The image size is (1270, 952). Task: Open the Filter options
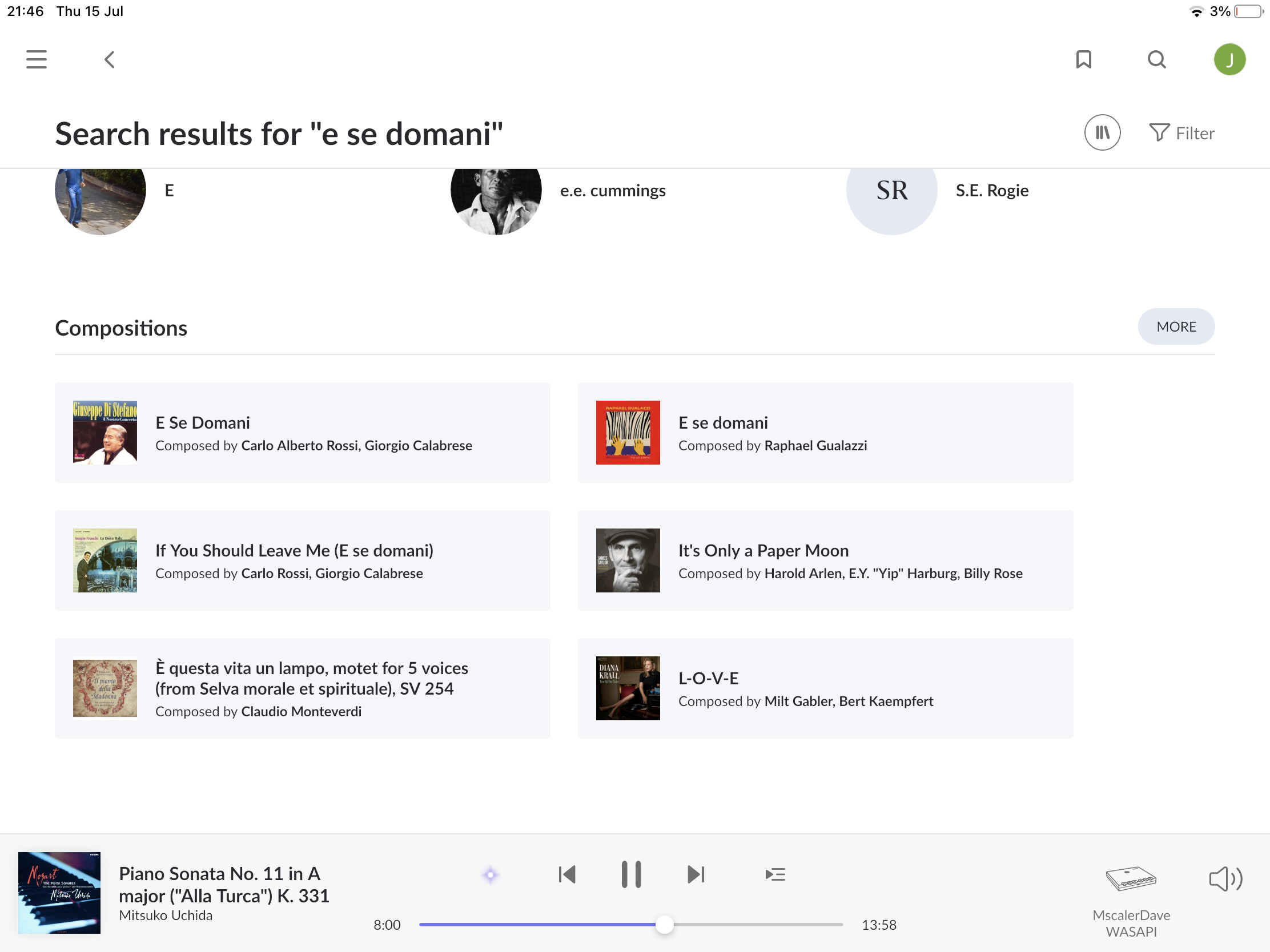coord(1181,133)
